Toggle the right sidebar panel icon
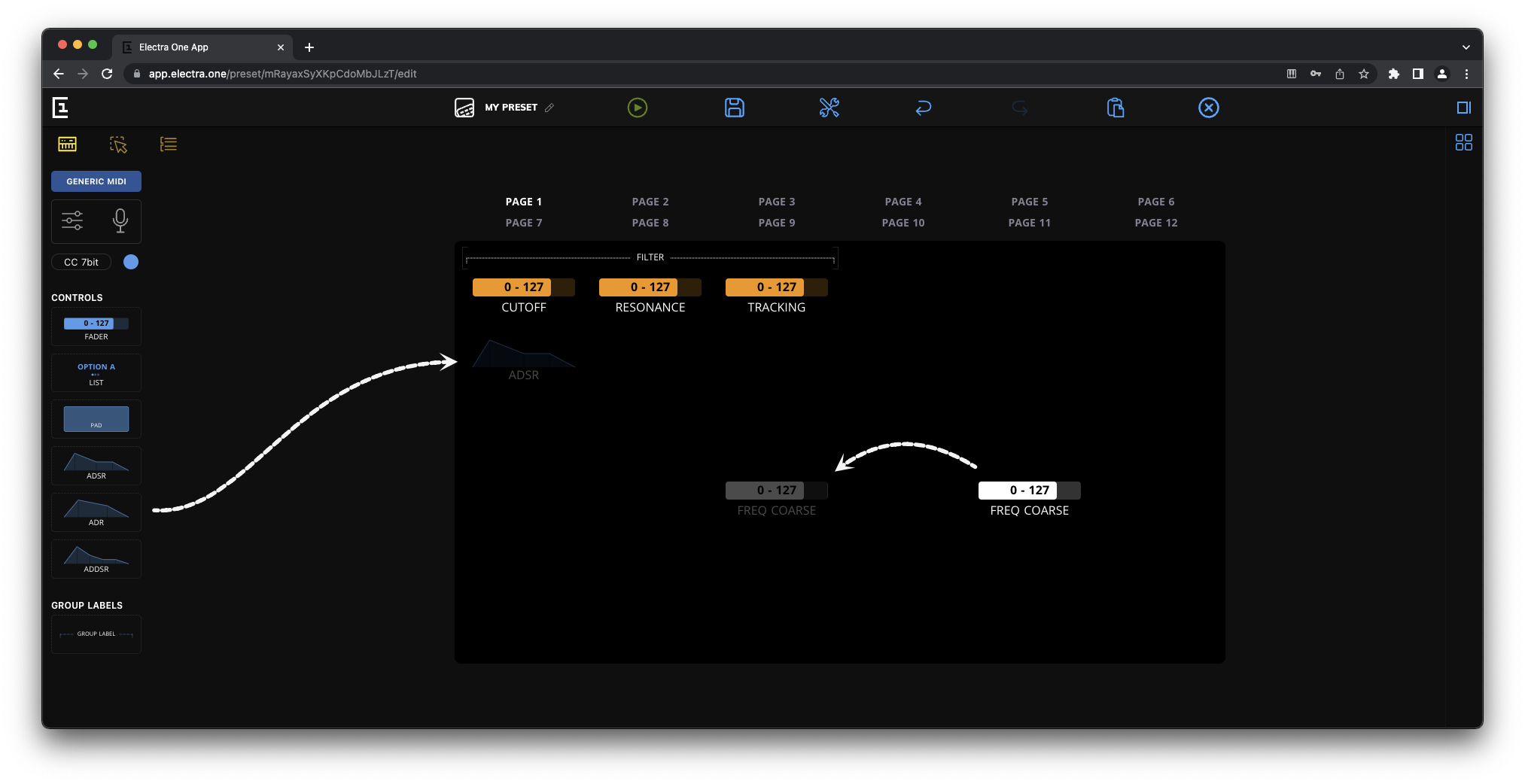Screen dimensions: 1525x784 tap(1463, 108)
